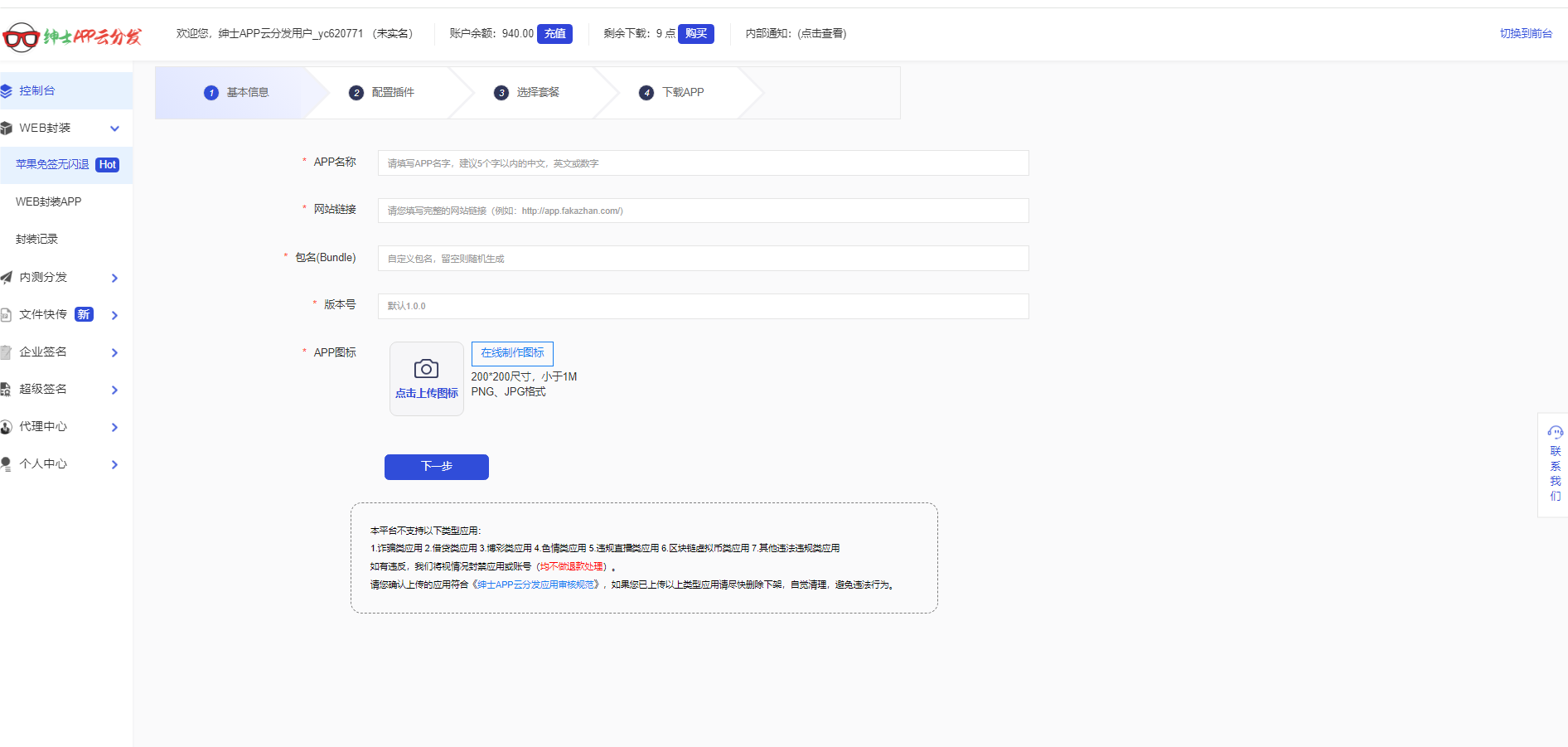Click the headset contact us icon

(x=1555, y=432)
